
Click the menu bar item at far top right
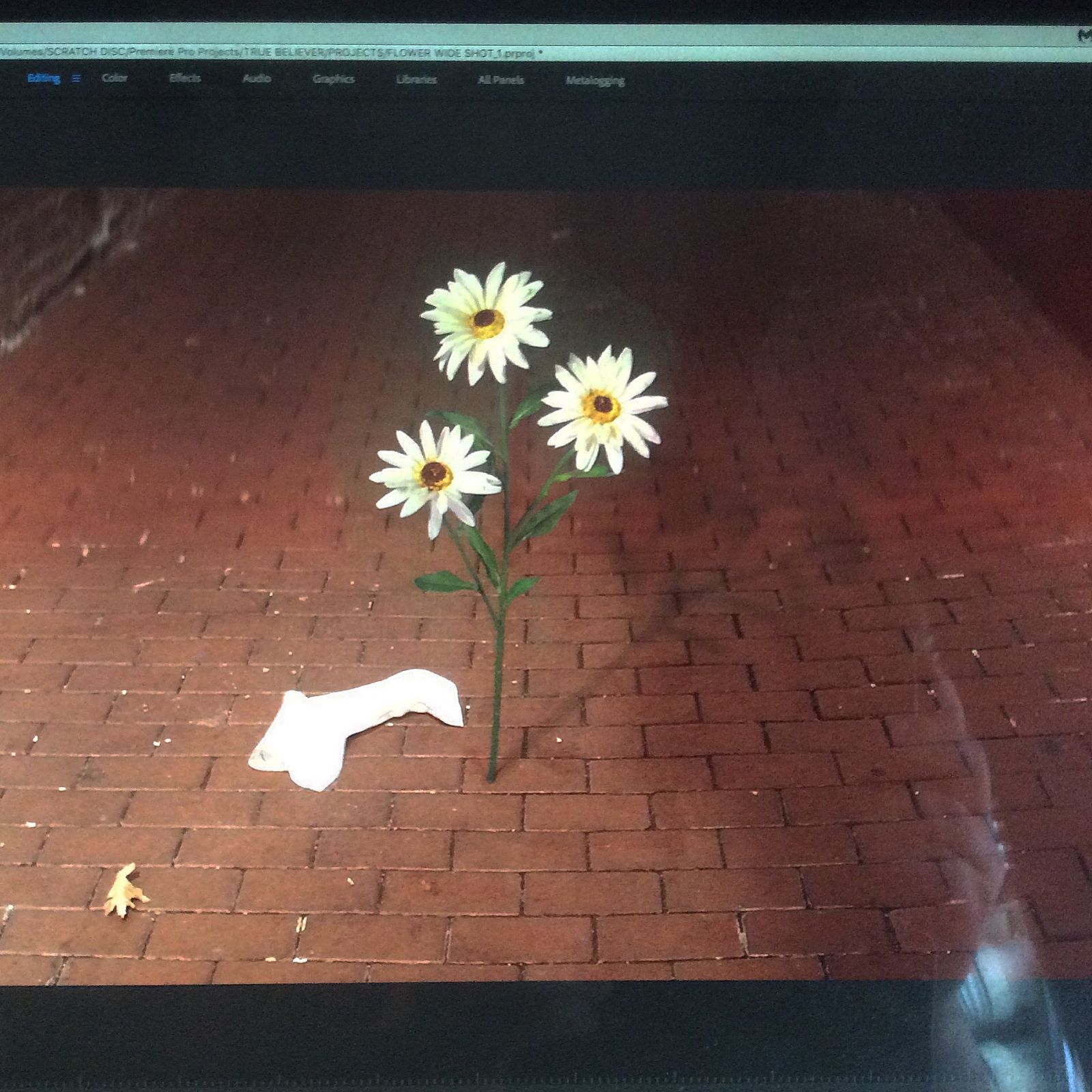[x=1083, y=35]
